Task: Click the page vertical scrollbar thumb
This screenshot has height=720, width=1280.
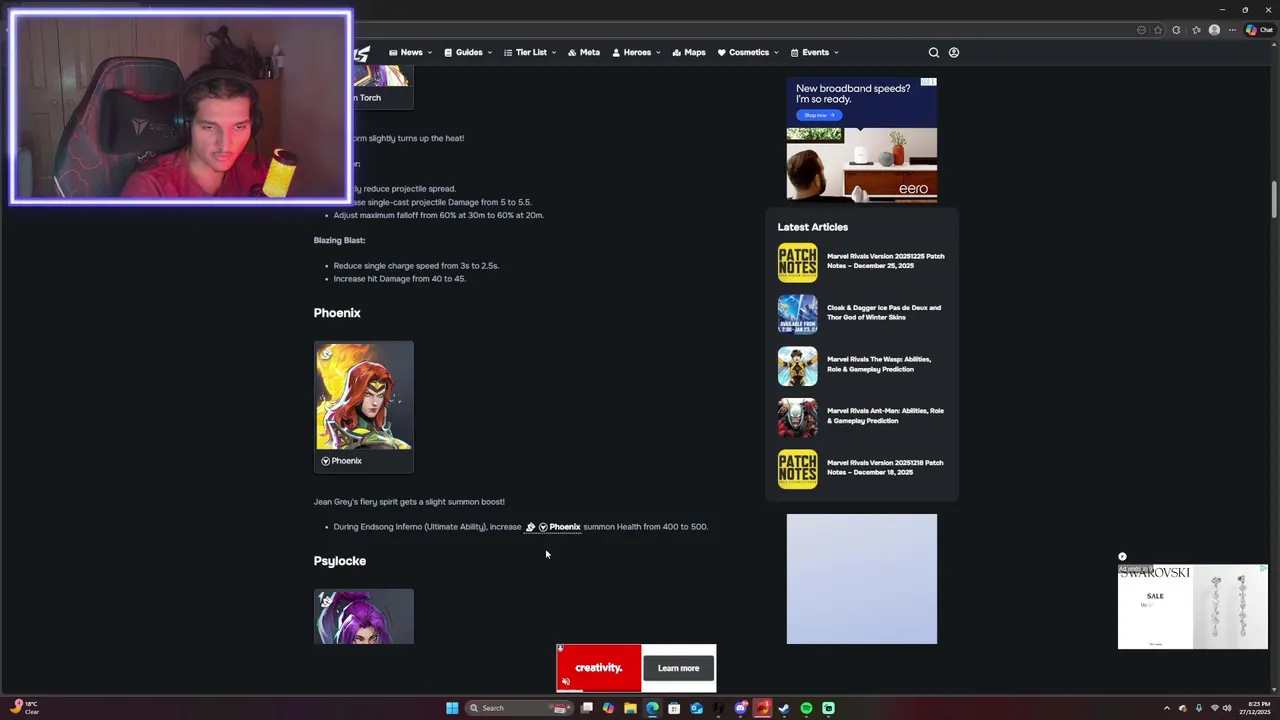Action: pos(1274,199)
